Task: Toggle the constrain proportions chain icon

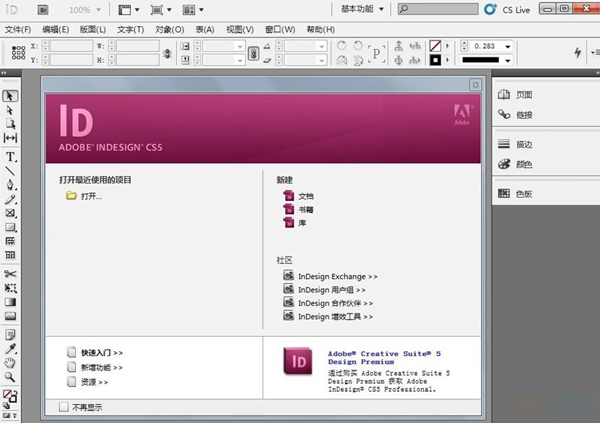Action: [253, 53]
